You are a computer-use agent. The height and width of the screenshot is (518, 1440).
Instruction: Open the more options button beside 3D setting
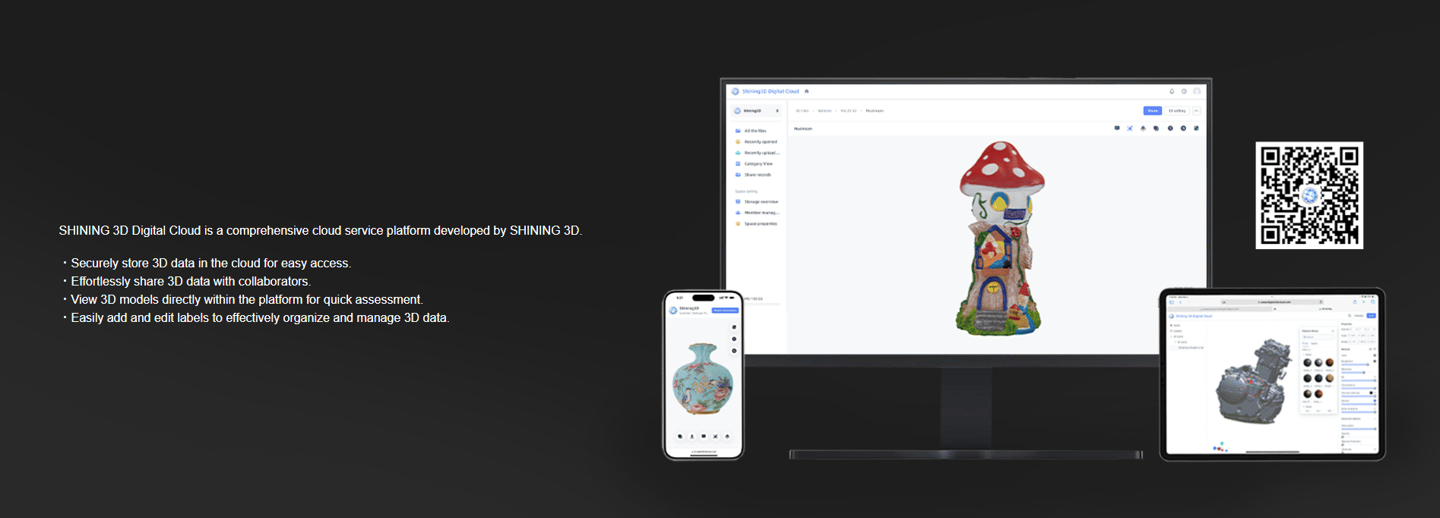(1196, 111)
